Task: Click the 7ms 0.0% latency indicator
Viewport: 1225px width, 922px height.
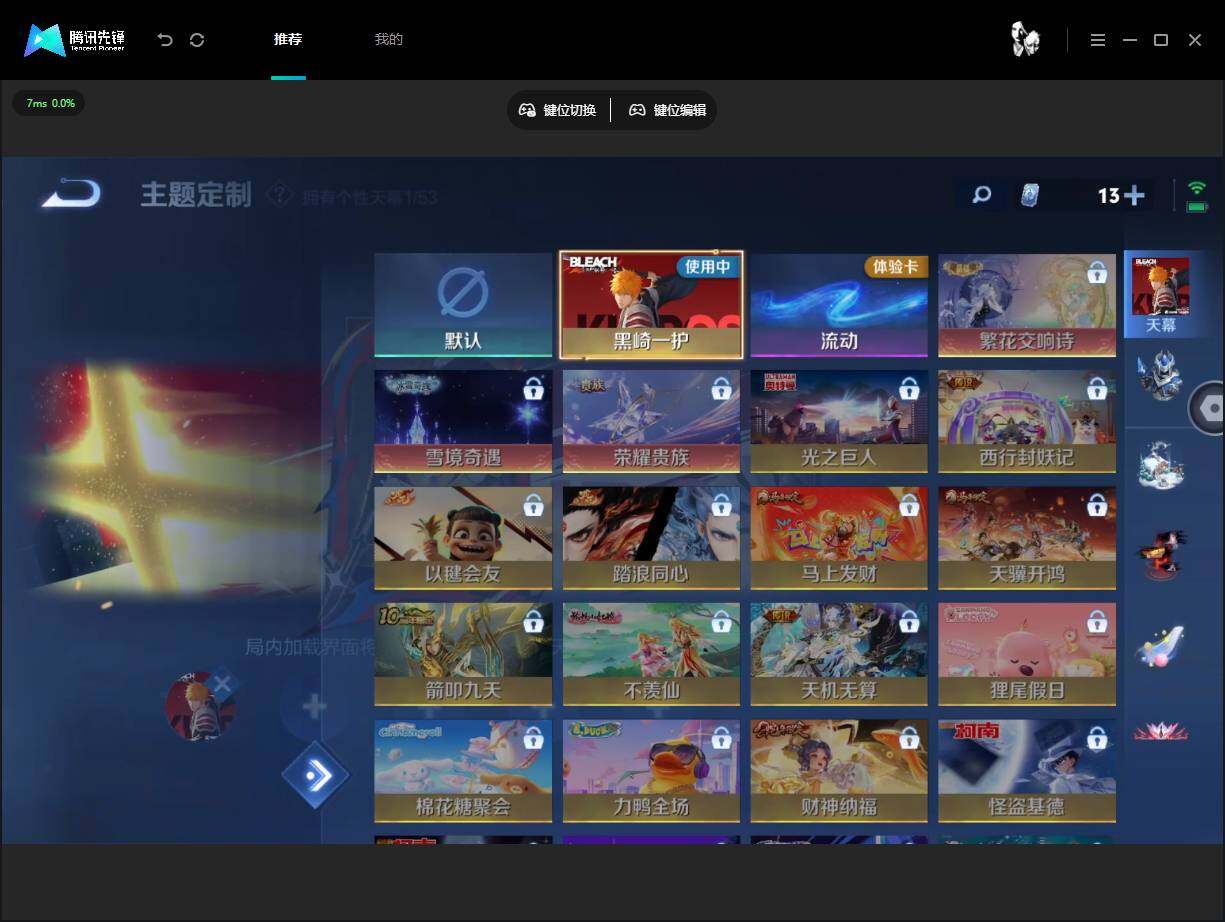Action: click(50, 103)
